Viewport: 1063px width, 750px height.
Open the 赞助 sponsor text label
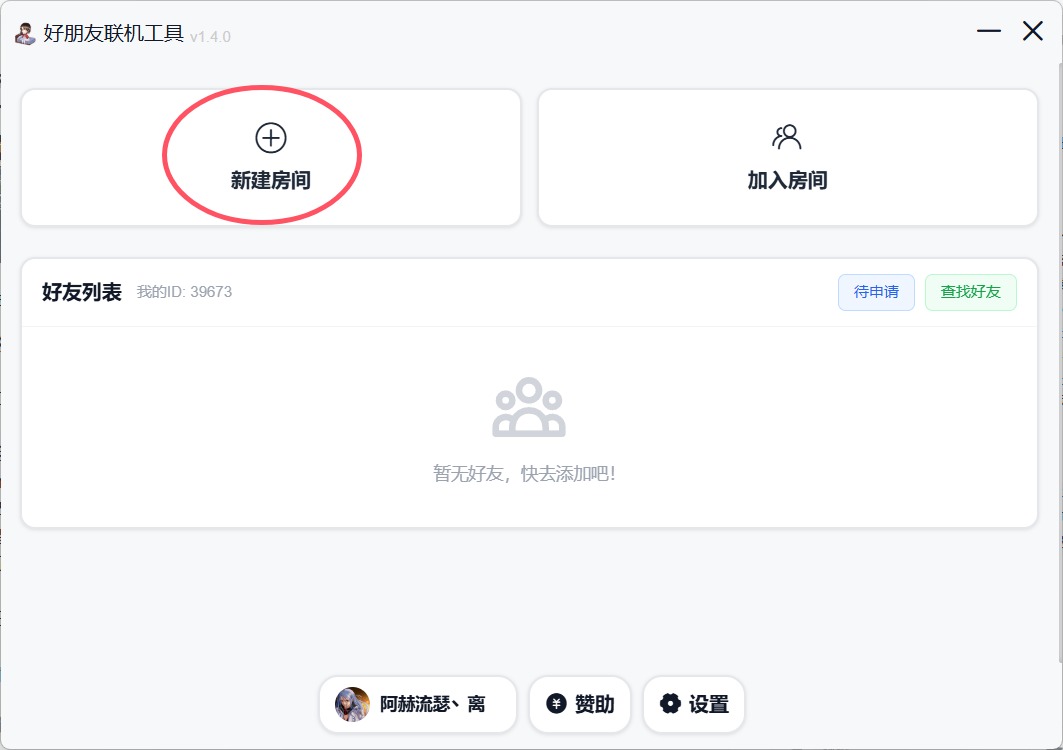click(x=595, y=704)
